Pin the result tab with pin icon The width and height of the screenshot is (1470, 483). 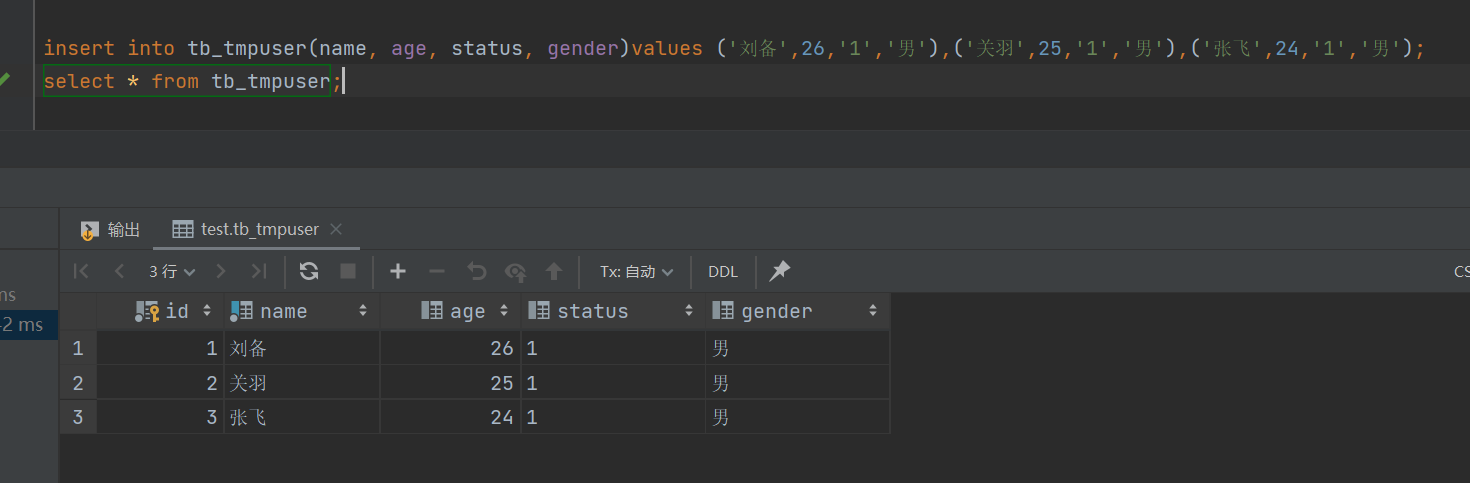click(x=780, y=271)
